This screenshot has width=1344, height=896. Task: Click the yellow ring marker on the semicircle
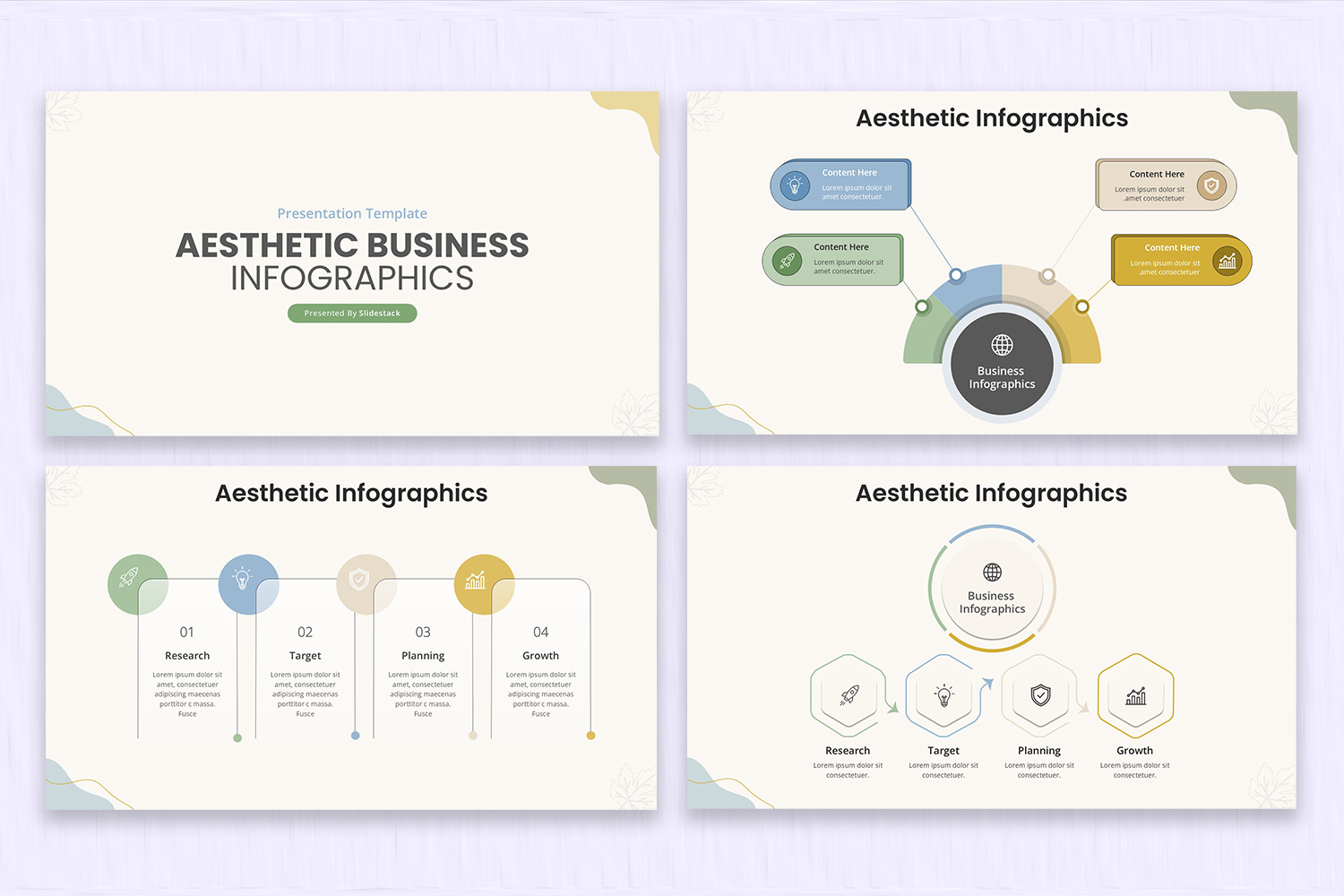point(1082,306)
